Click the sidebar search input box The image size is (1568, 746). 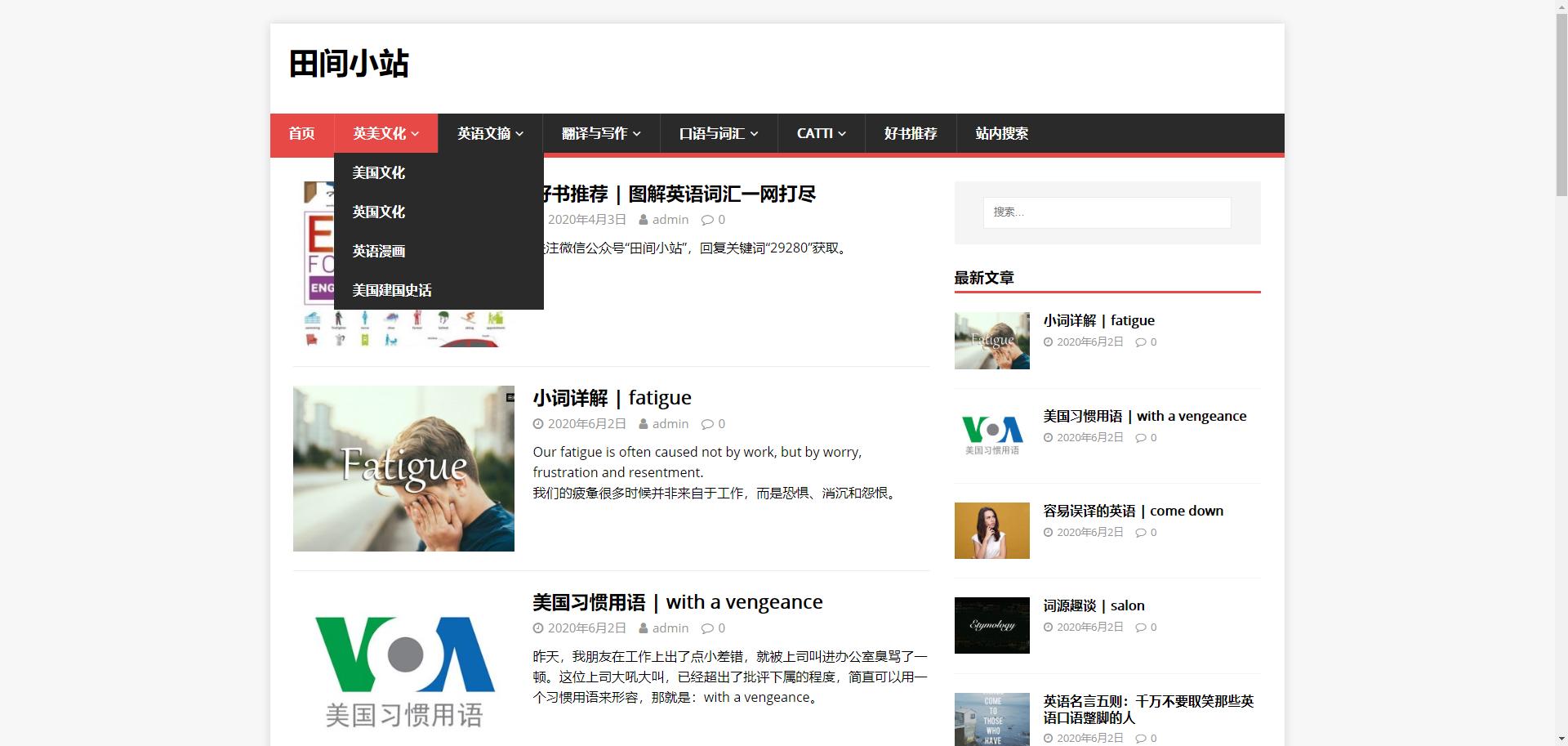coord(1107,212)
